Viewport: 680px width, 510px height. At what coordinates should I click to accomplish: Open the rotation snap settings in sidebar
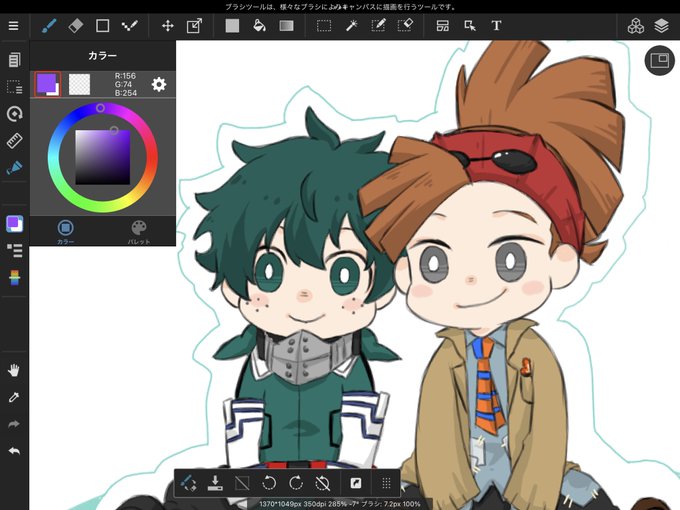tap(14, 114)
